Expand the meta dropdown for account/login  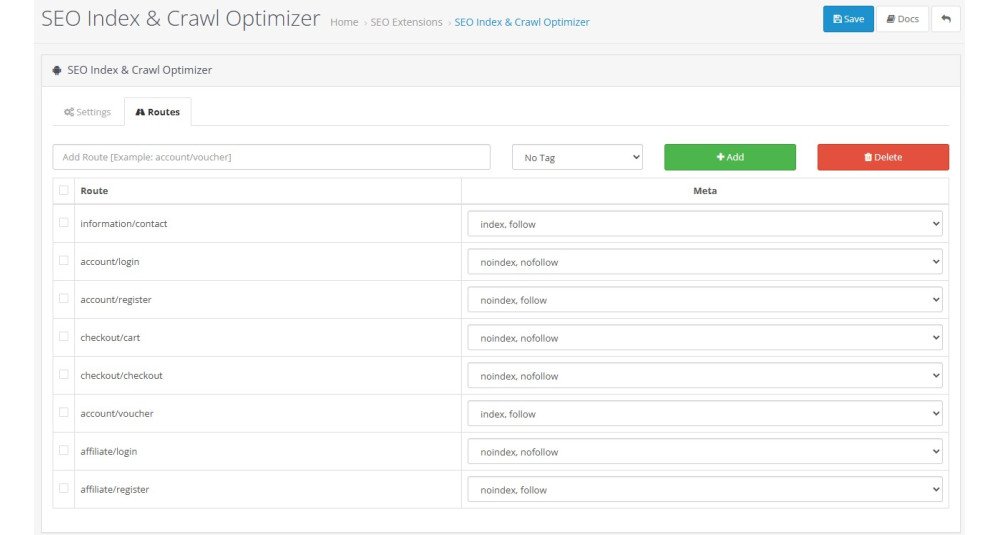pos(705,262)
